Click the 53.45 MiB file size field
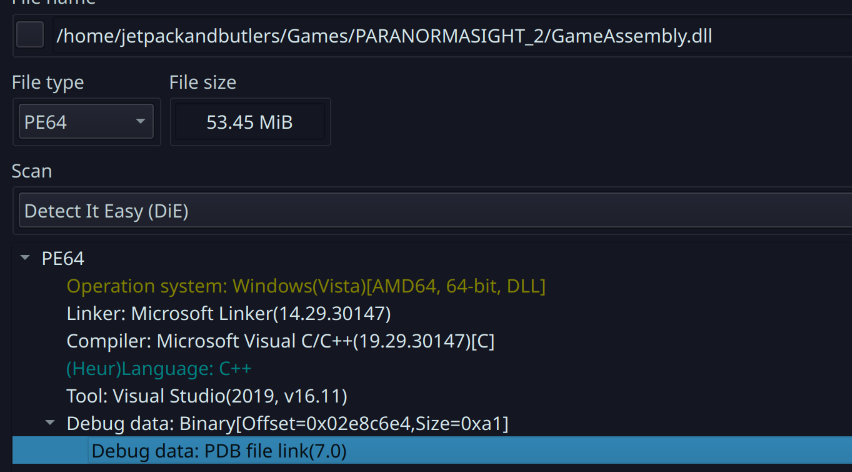The height and width of the screenshot is (472, 852). pyautogui.click(x=250, y=123)
